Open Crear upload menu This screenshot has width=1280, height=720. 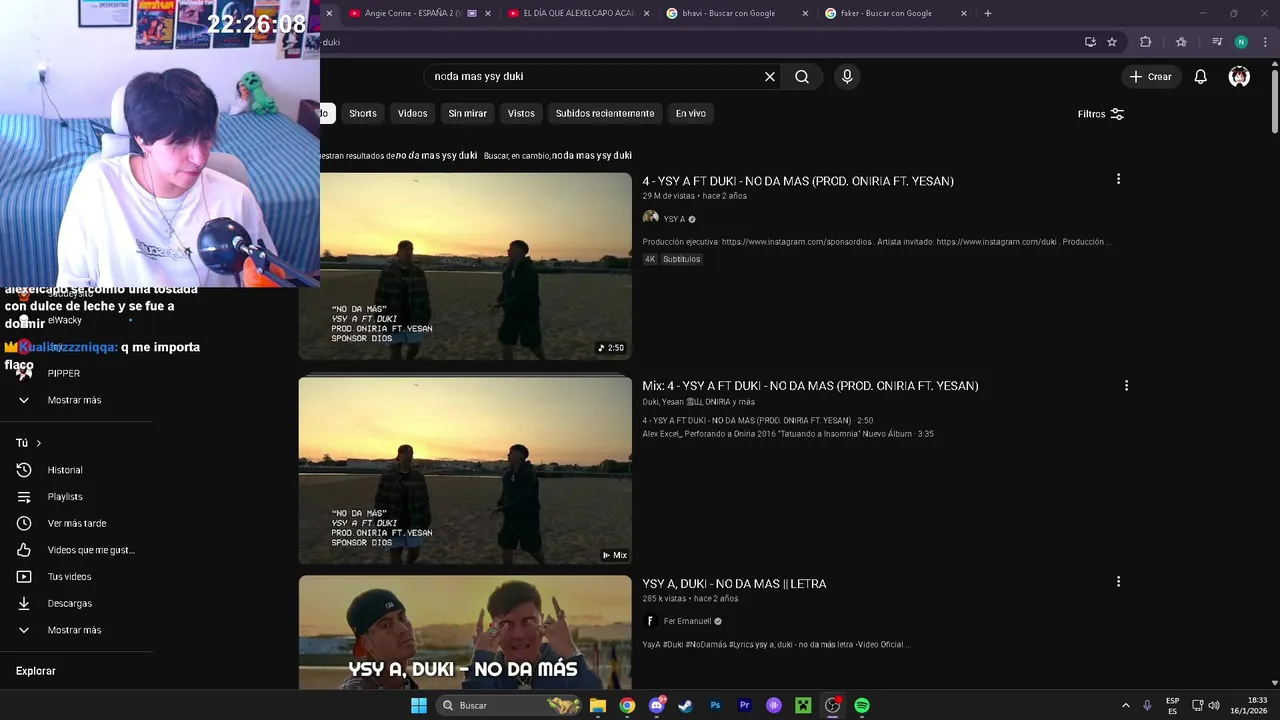coord(1150,77)
